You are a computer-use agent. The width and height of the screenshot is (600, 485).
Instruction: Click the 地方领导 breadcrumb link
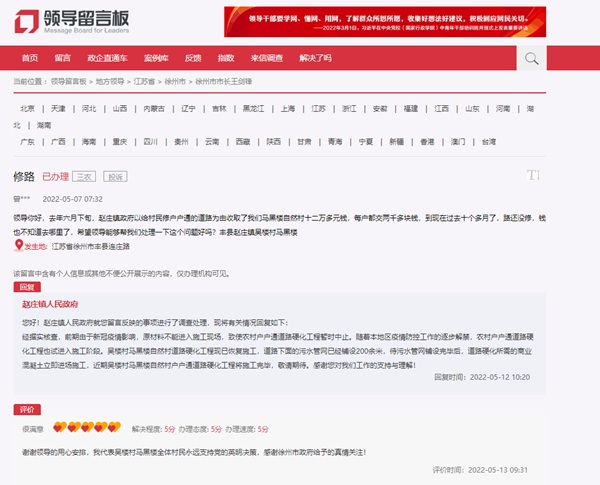(110, 81)
